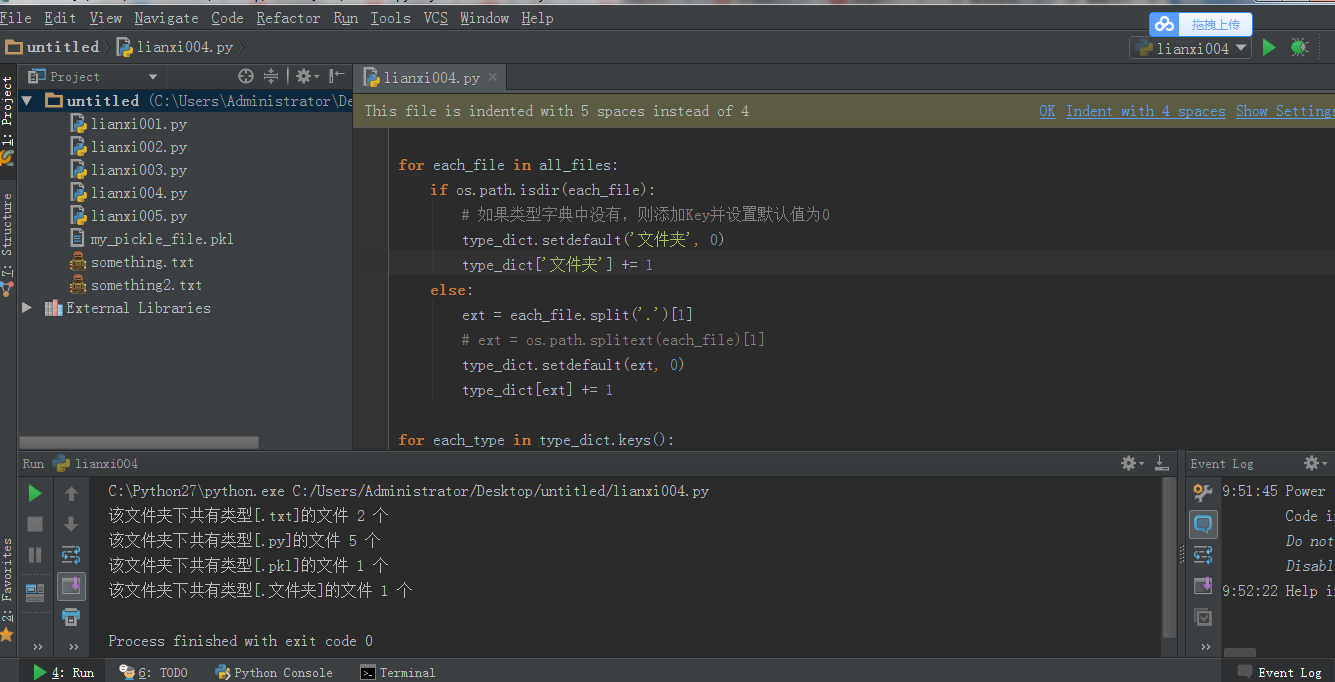Expand External Libraries node
Screen dimensions: 1335x682
(x=27, y=308)
